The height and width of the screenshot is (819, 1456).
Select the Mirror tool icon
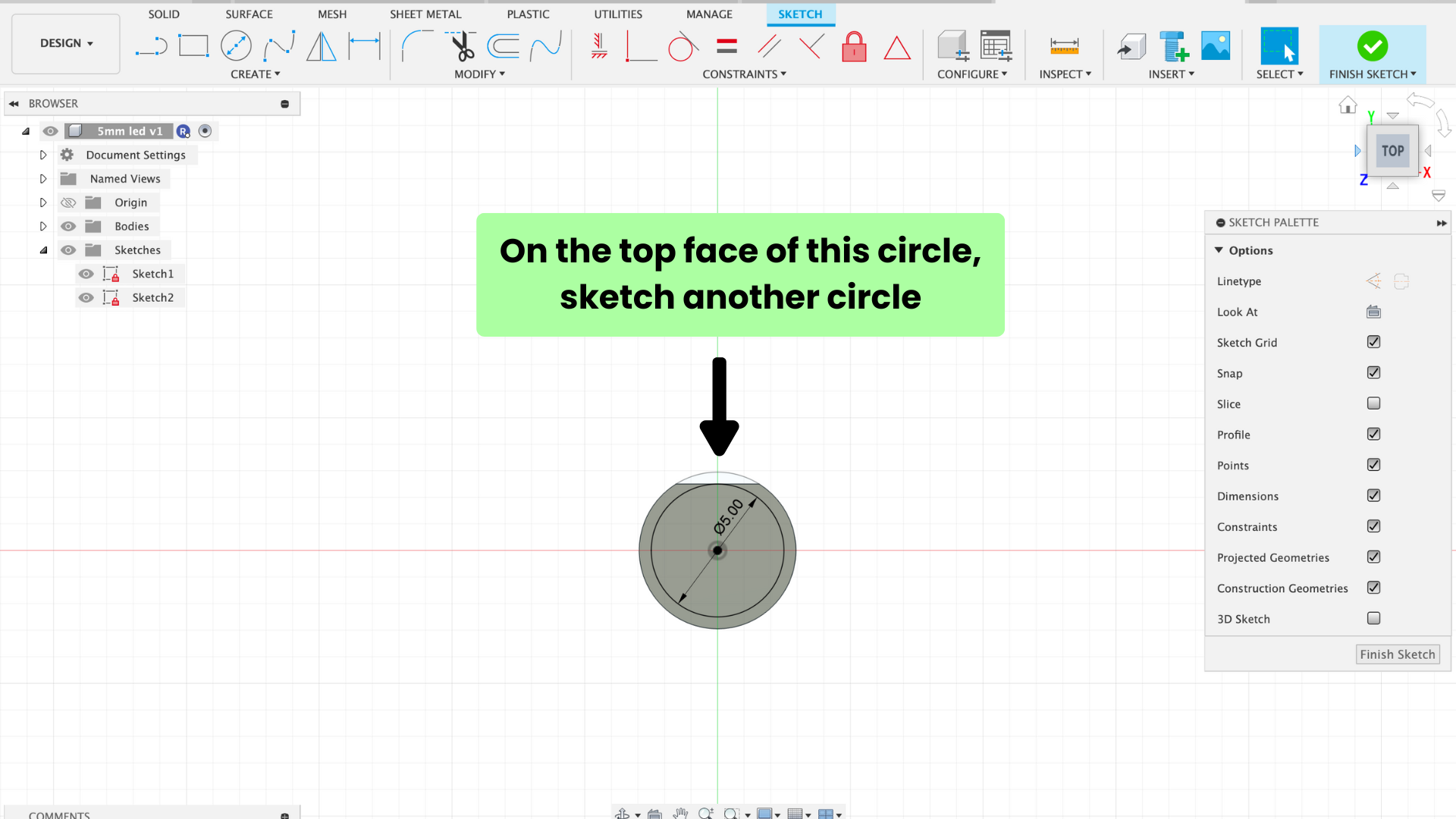coord(322,46)
